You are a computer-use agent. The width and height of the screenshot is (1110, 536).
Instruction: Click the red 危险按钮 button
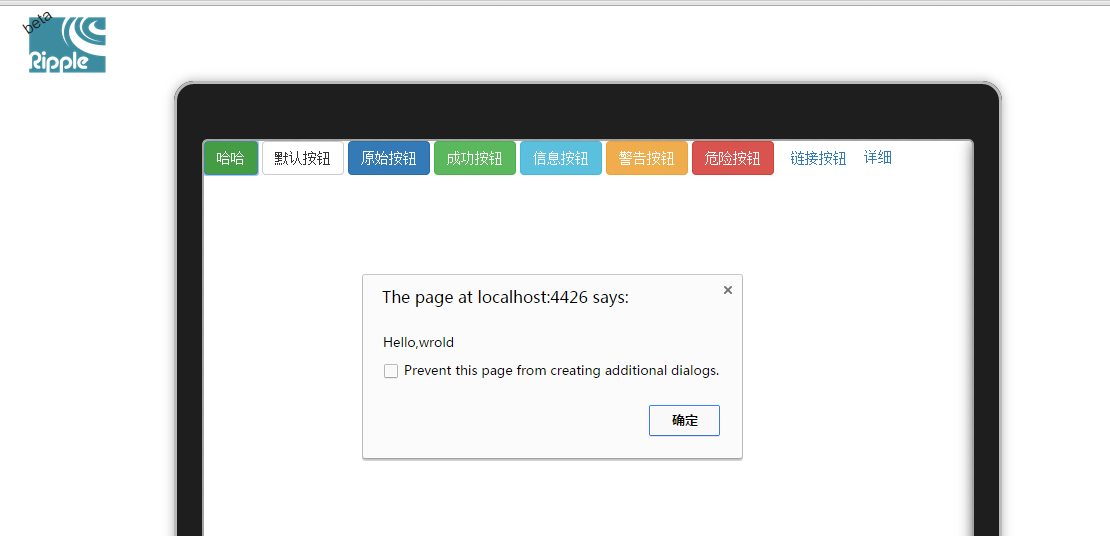pos(733,158)
